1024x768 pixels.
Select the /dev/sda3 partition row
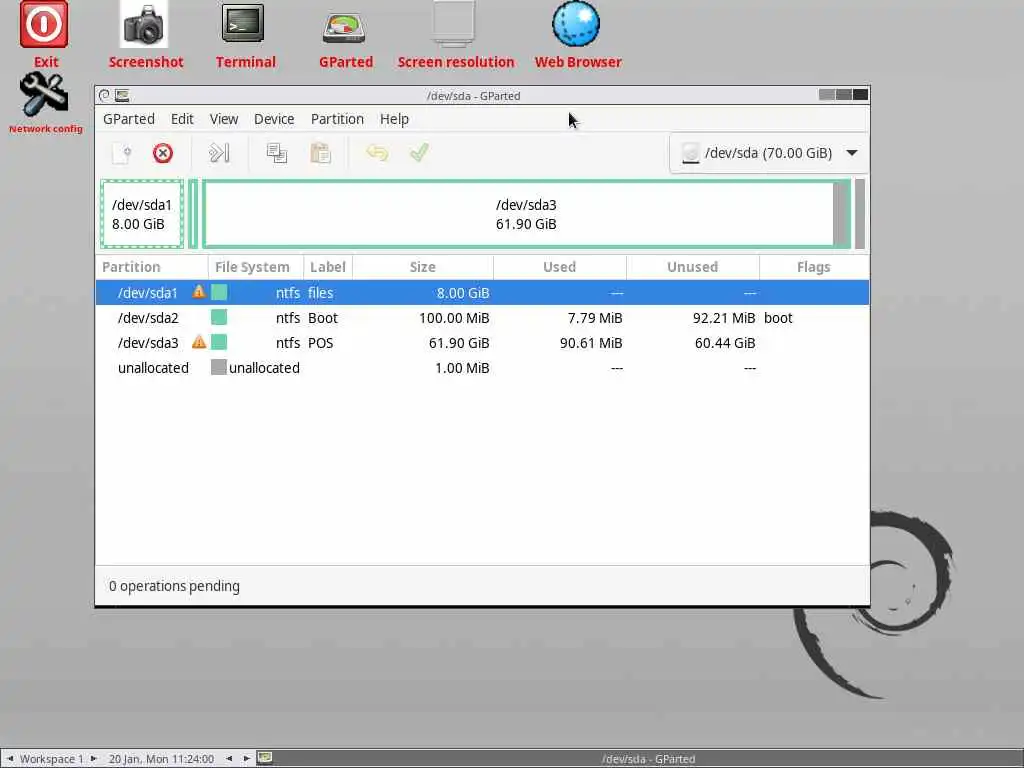coord(482,342)
